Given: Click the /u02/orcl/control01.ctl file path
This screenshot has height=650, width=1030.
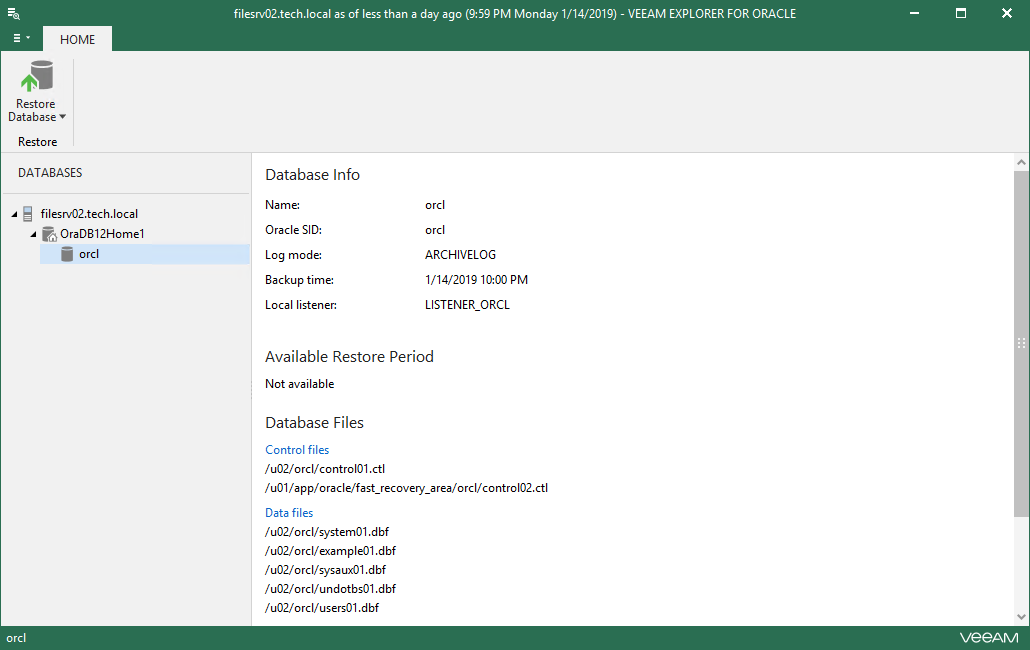Looking at the screenshot, I should coord(325,469).
